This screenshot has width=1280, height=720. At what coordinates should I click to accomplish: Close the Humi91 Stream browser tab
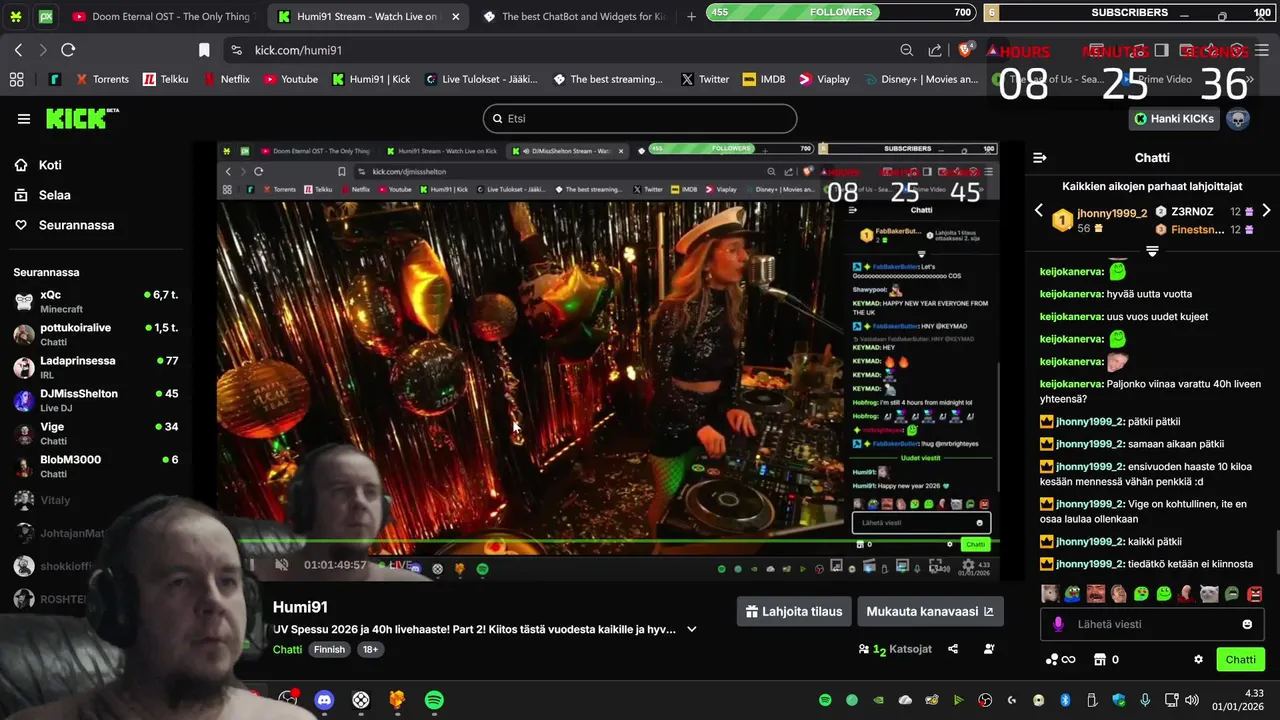pyautogui.click(x=456, y=17)
